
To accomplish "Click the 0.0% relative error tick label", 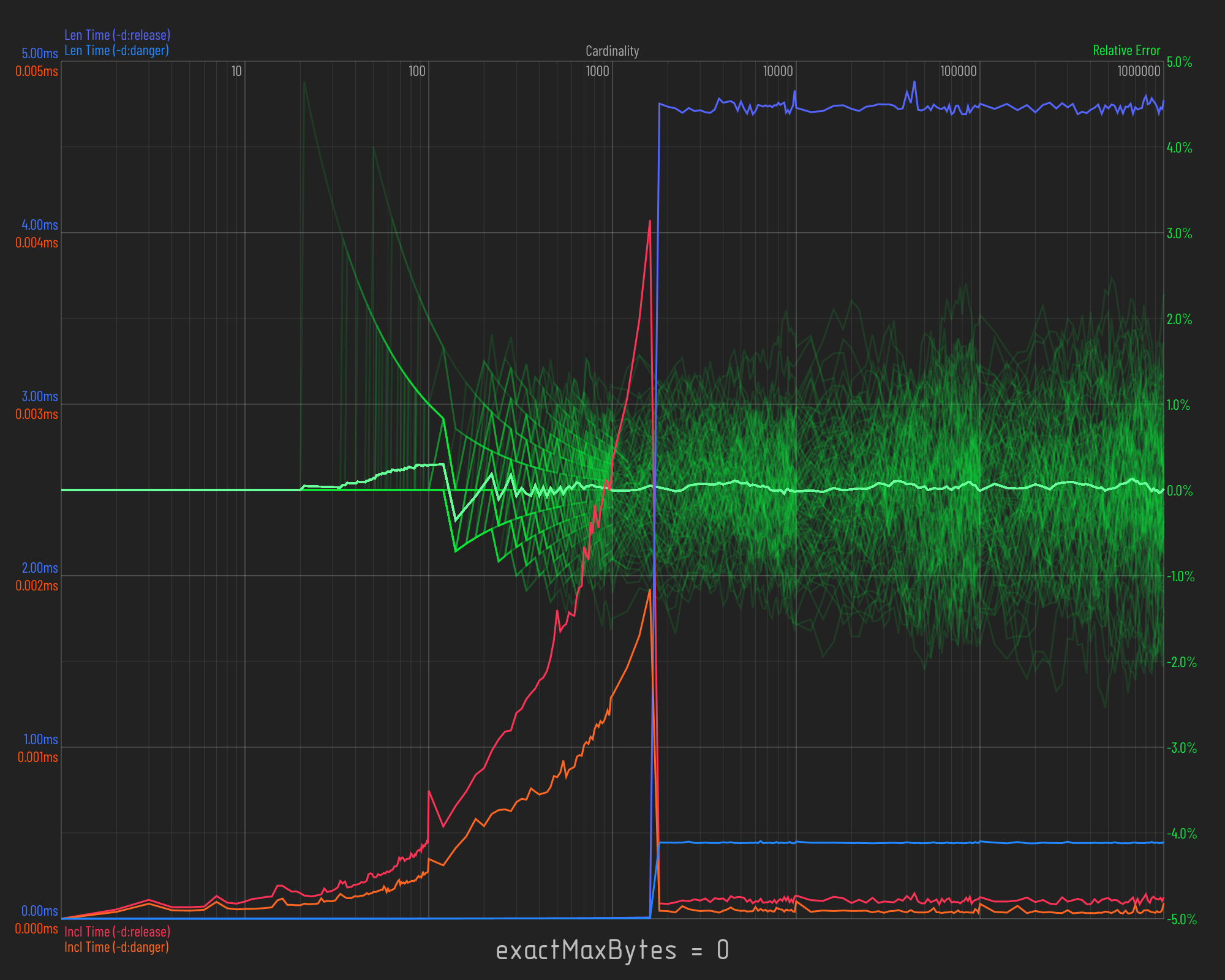I will click(x=1179, y=491).
